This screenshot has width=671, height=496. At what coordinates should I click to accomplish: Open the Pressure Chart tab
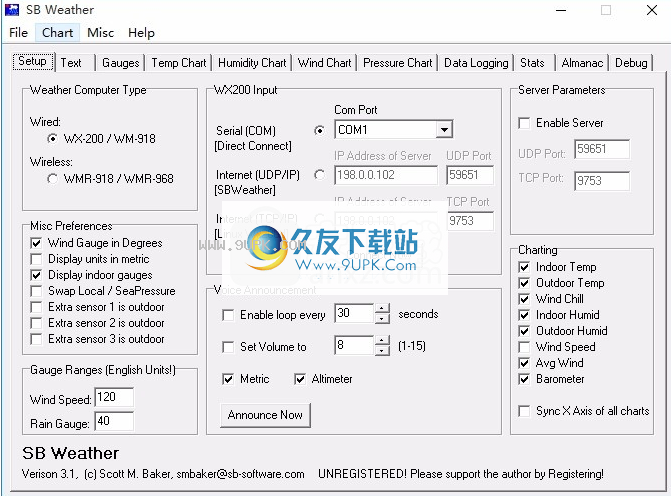(398, 63)
